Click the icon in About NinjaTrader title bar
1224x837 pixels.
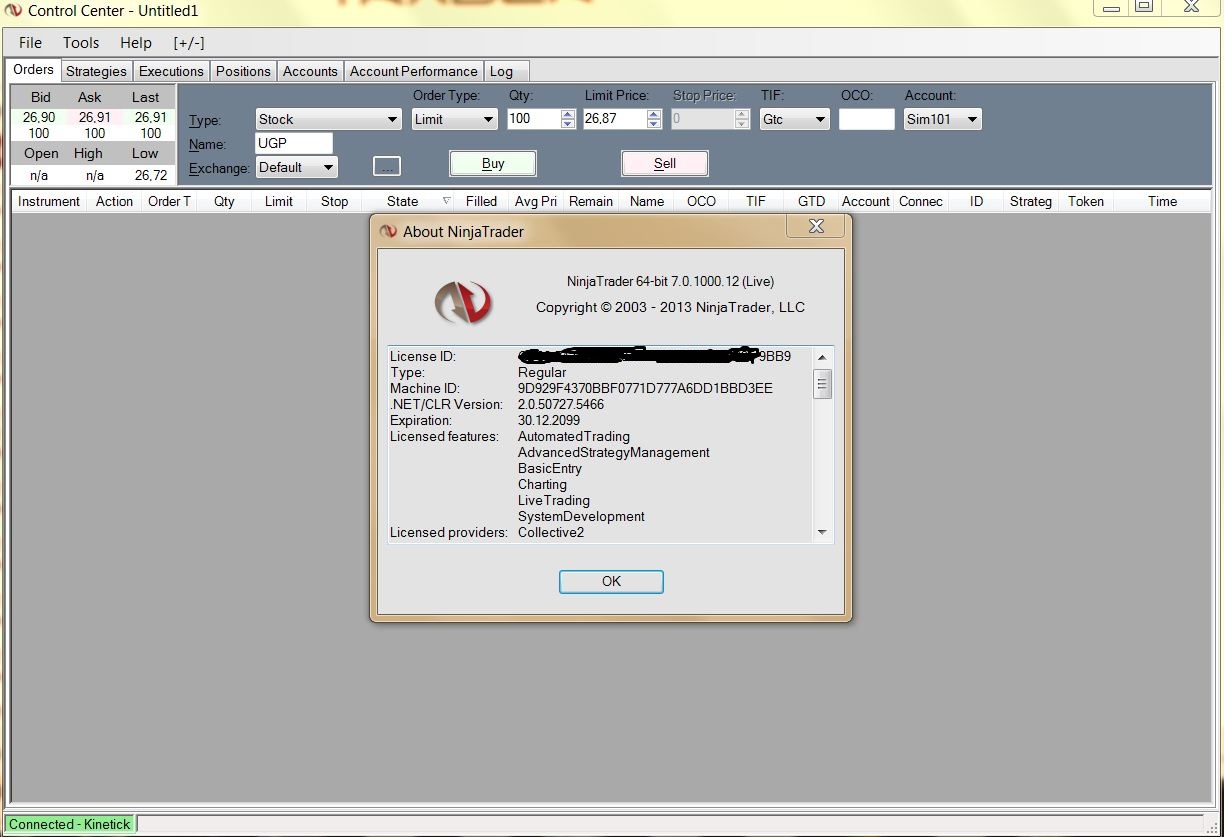coord(389,231)
